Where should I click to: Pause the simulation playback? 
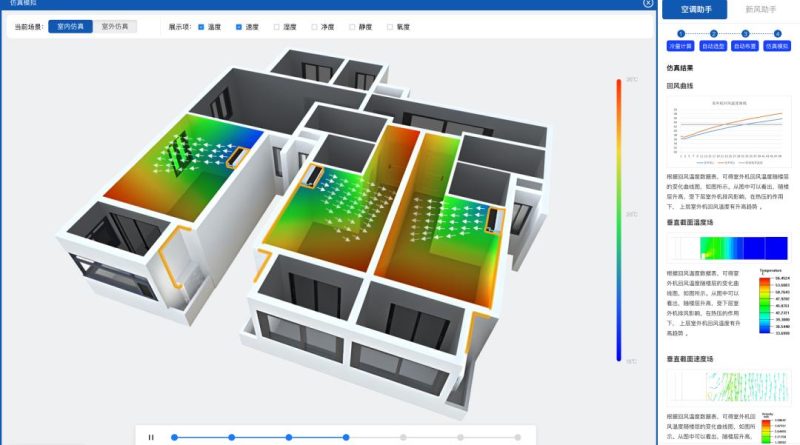click(x=151, y=437)
